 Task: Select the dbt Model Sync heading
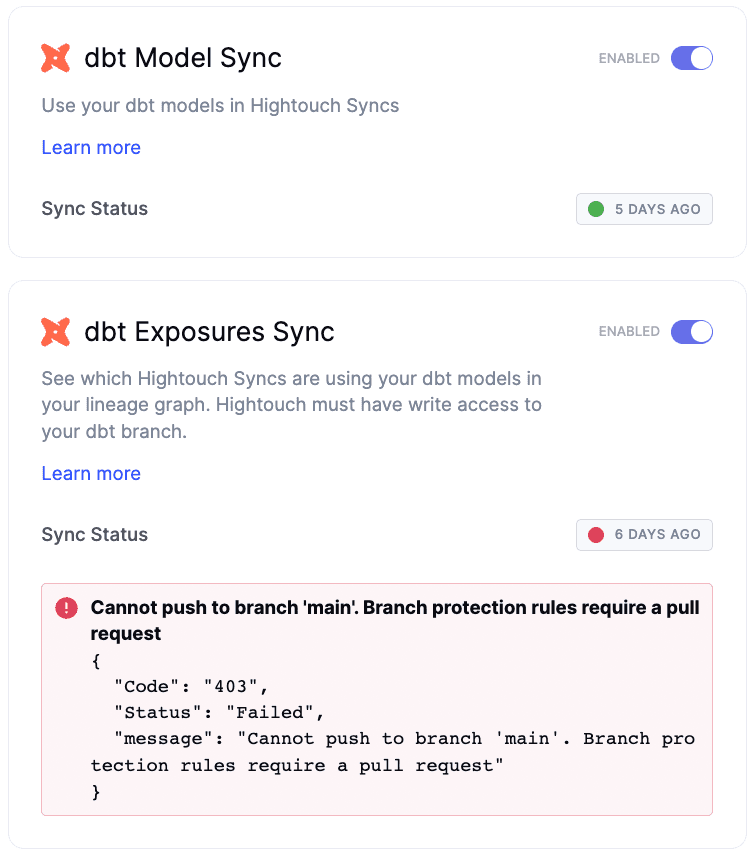click(x=183, y=58)
